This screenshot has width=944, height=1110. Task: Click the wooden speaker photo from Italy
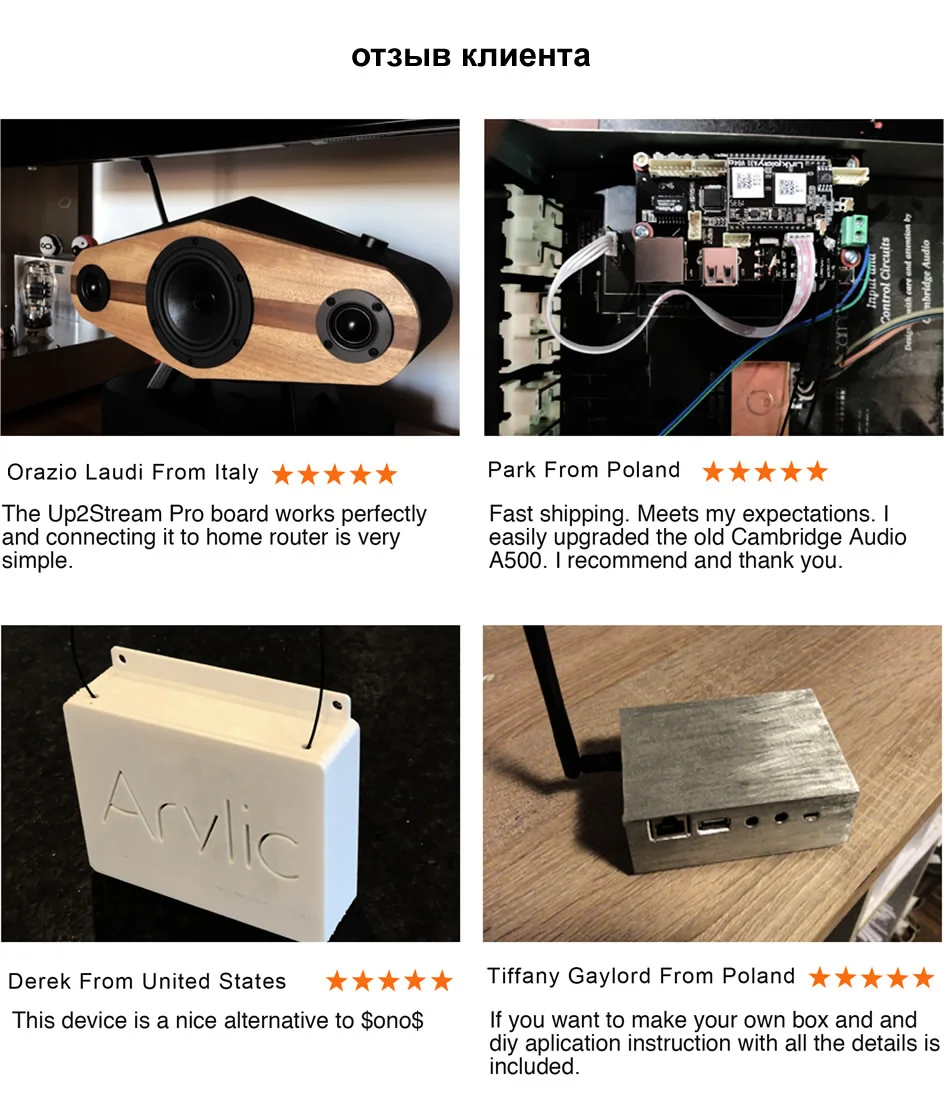(x=230, y=277)
